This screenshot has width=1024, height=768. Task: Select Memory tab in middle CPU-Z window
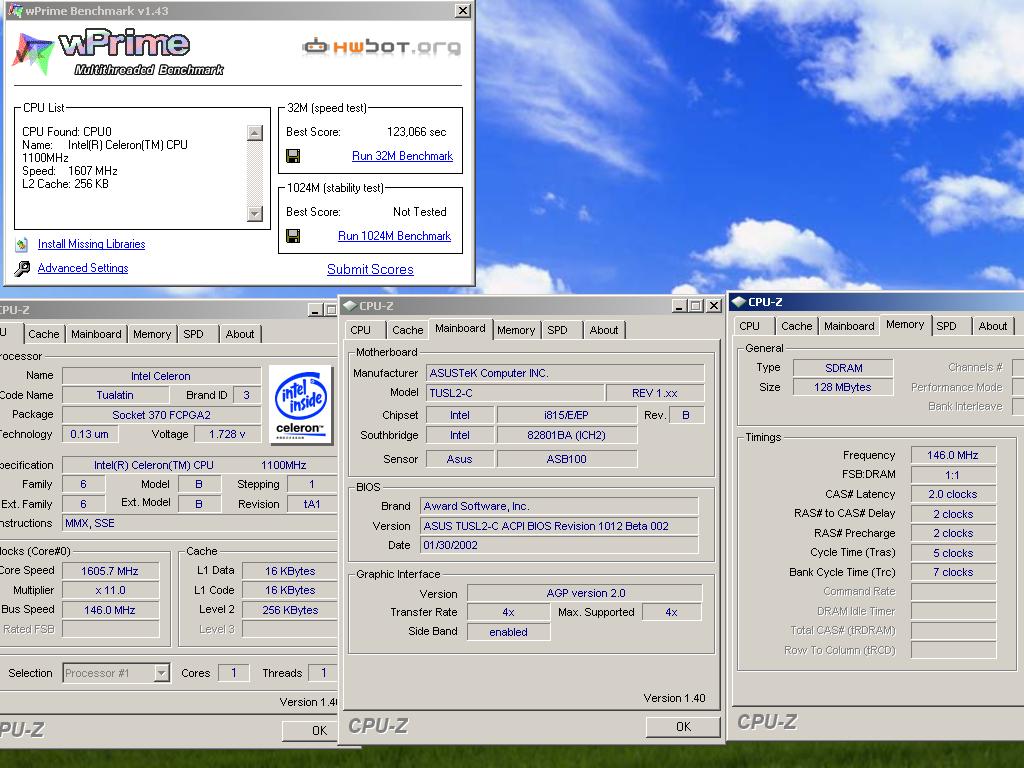516,330
